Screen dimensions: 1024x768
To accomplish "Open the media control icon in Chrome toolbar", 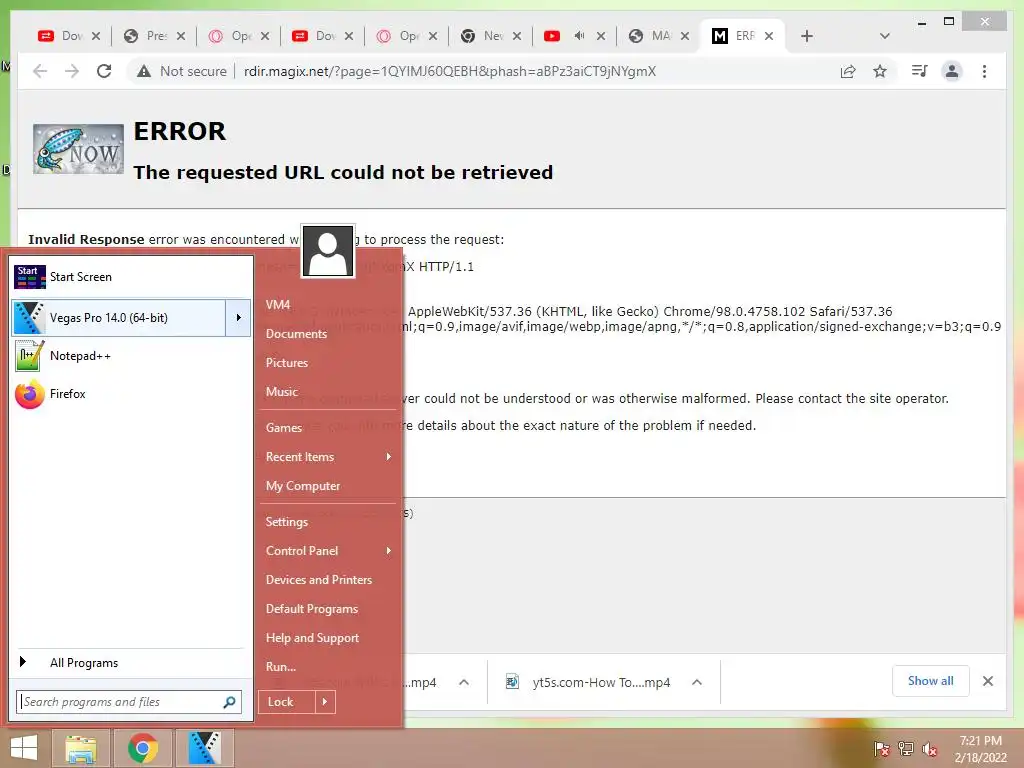I will coord(920,71).
